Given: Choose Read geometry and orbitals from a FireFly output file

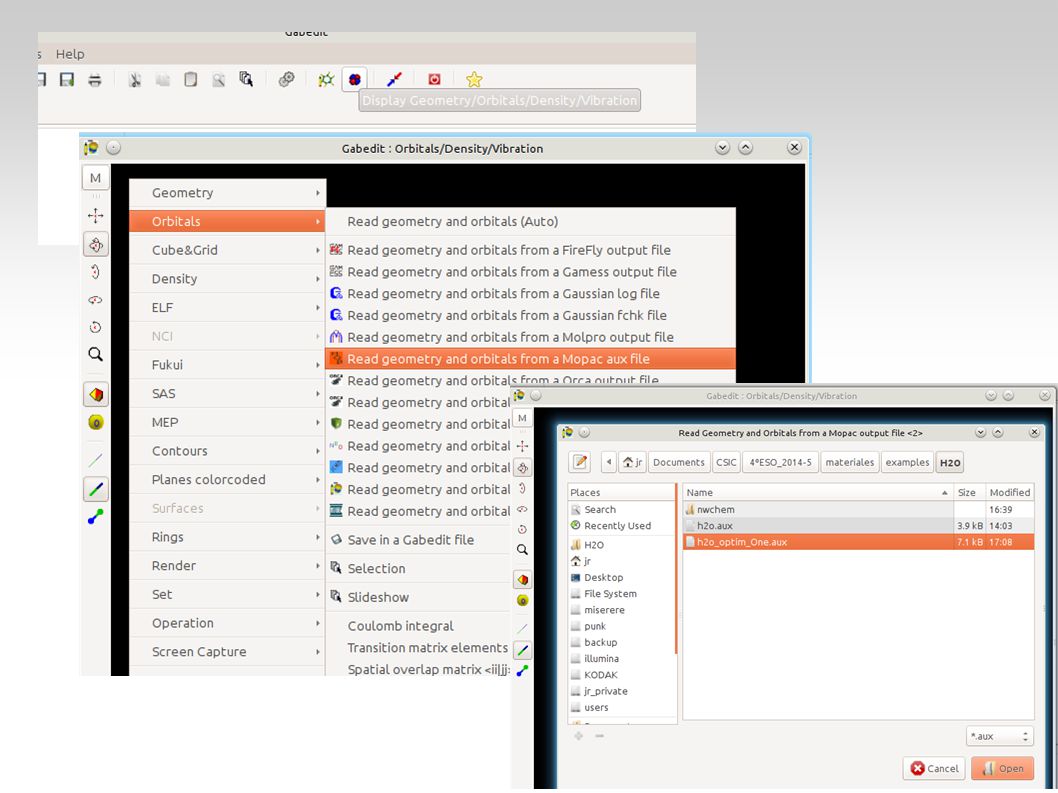Looking at the screenshot, I should click(x=530, y=250).
